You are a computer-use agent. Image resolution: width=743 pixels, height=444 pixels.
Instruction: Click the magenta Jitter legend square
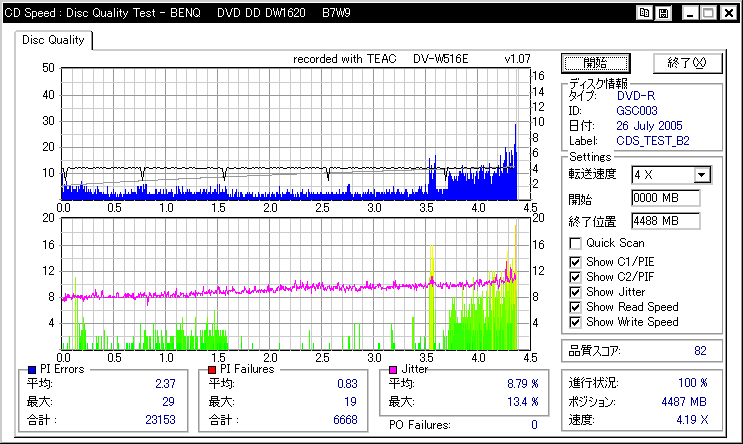(x=393, y=370)
